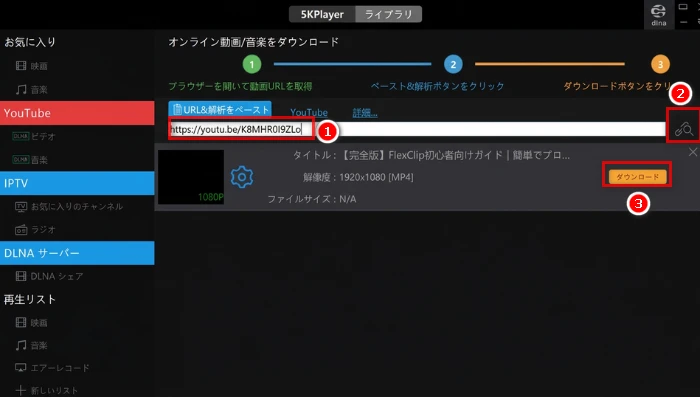Open DLNA シェア item
The width and height of the screenshot is (700, 400).
point(57,276)
